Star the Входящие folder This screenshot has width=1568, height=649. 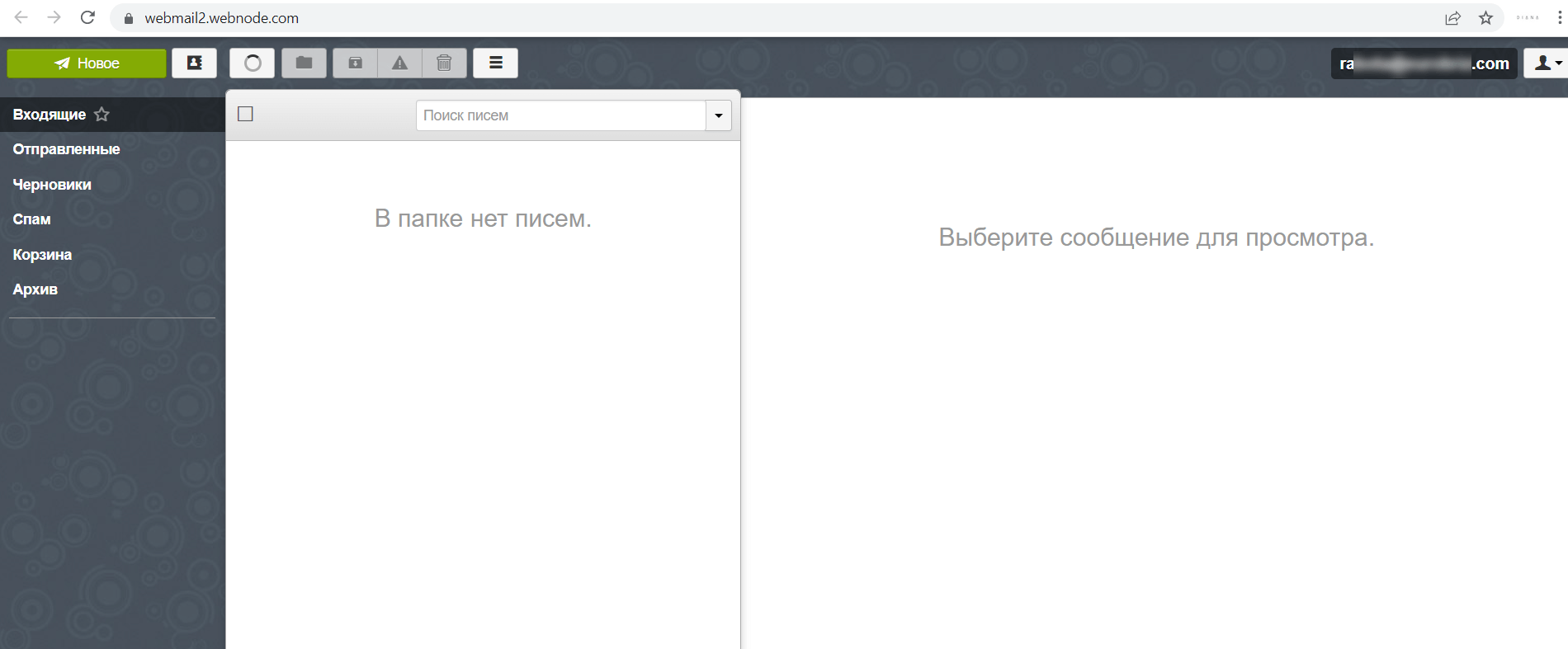[102, 115]
